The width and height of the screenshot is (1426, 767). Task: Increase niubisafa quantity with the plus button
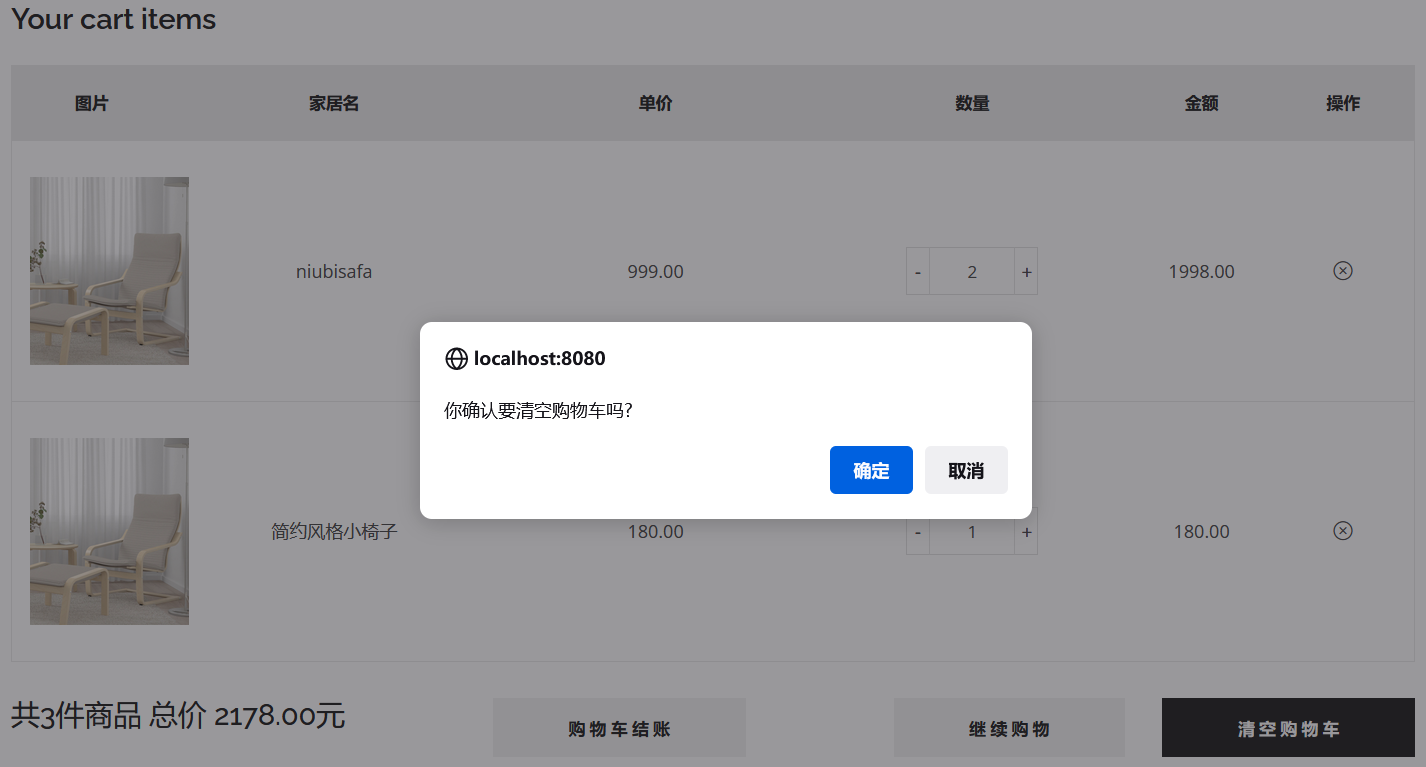(x=1026, y=271)
